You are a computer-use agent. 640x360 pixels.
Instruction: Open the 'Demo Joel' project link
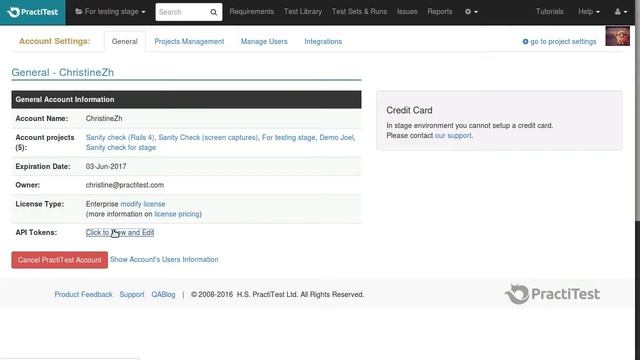click(337, 138)
